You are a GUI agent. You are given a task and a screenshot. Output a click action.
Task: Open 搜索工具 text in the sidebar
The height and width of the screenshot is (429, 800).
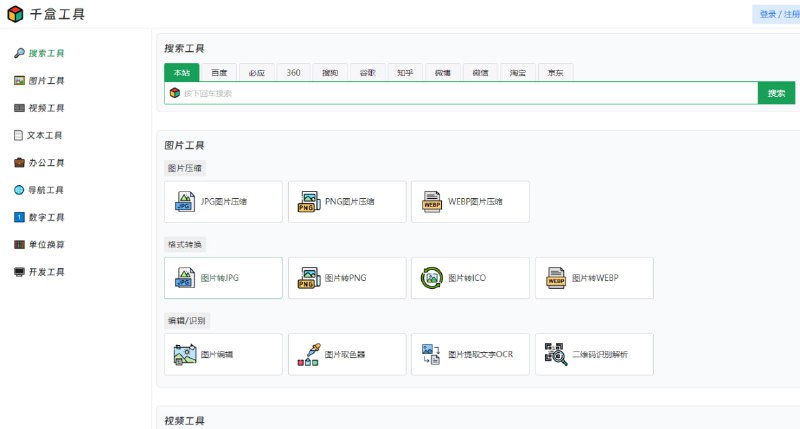46,53
